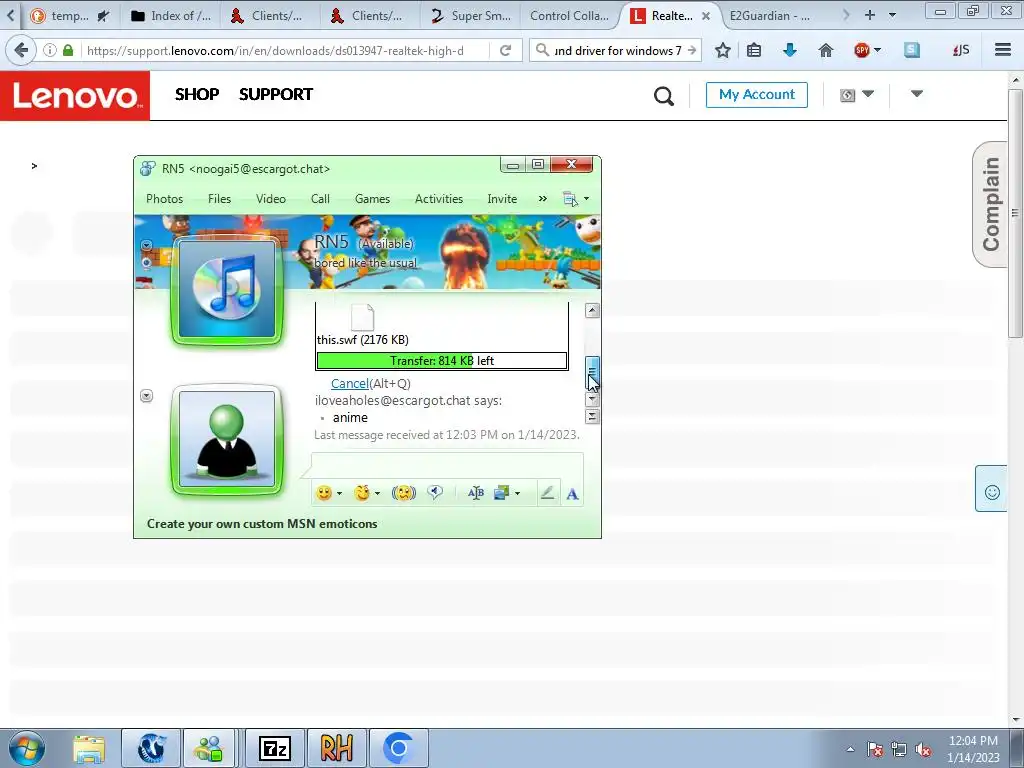Open the downloads blue arrow icon
The height and width of the screenshot is (768, 1024).
[790, 50]
